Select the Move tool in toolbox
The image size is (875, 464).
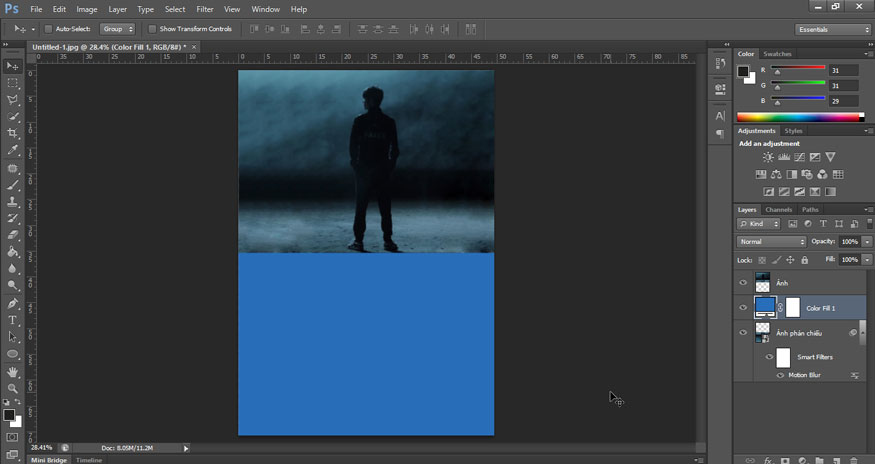click(12, 66)
